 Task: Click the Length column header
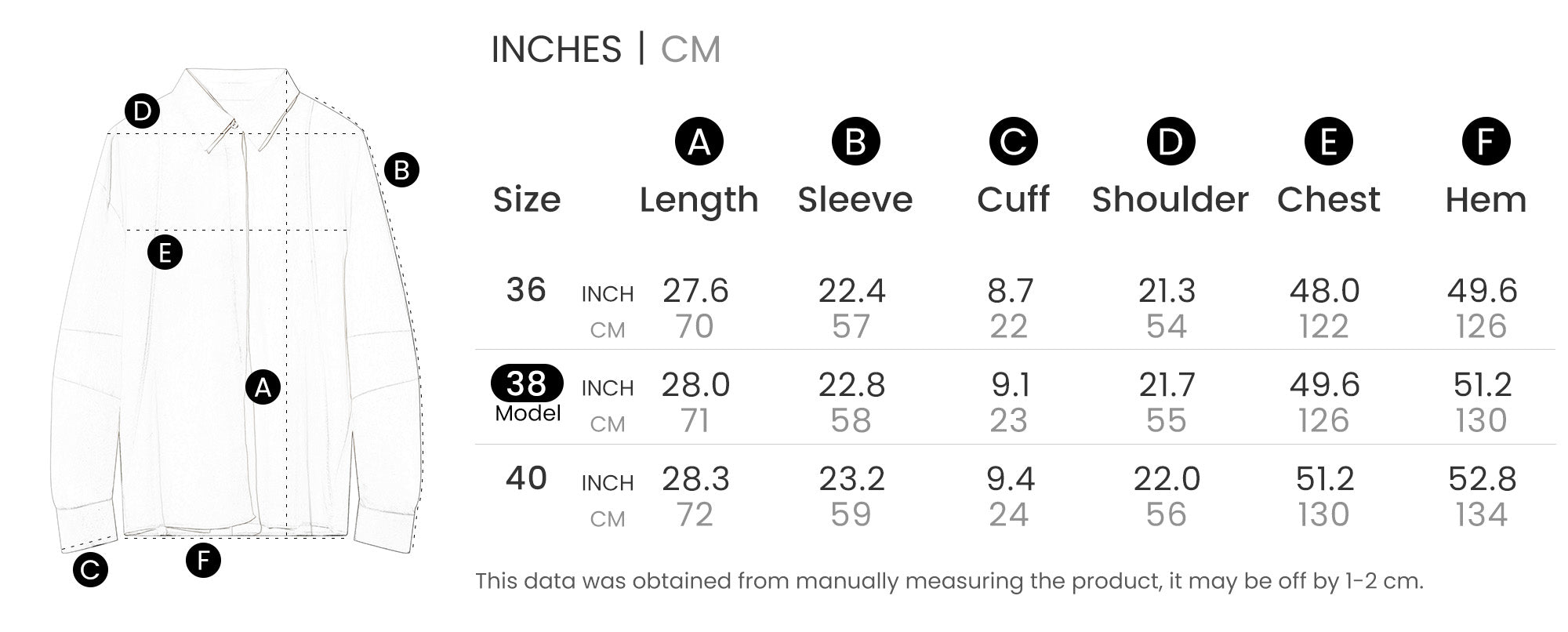click(699, 200)
